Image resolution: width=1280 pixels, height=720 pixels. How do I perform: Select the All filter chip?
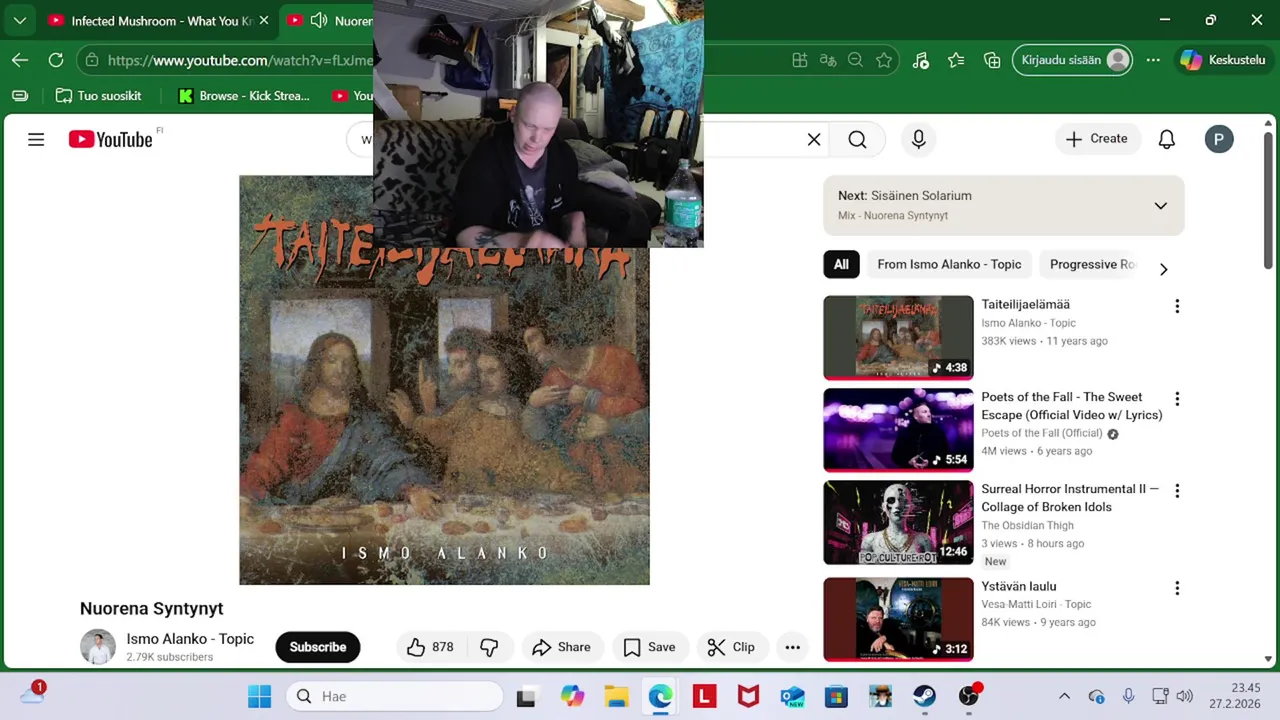[x=841, y=264]
